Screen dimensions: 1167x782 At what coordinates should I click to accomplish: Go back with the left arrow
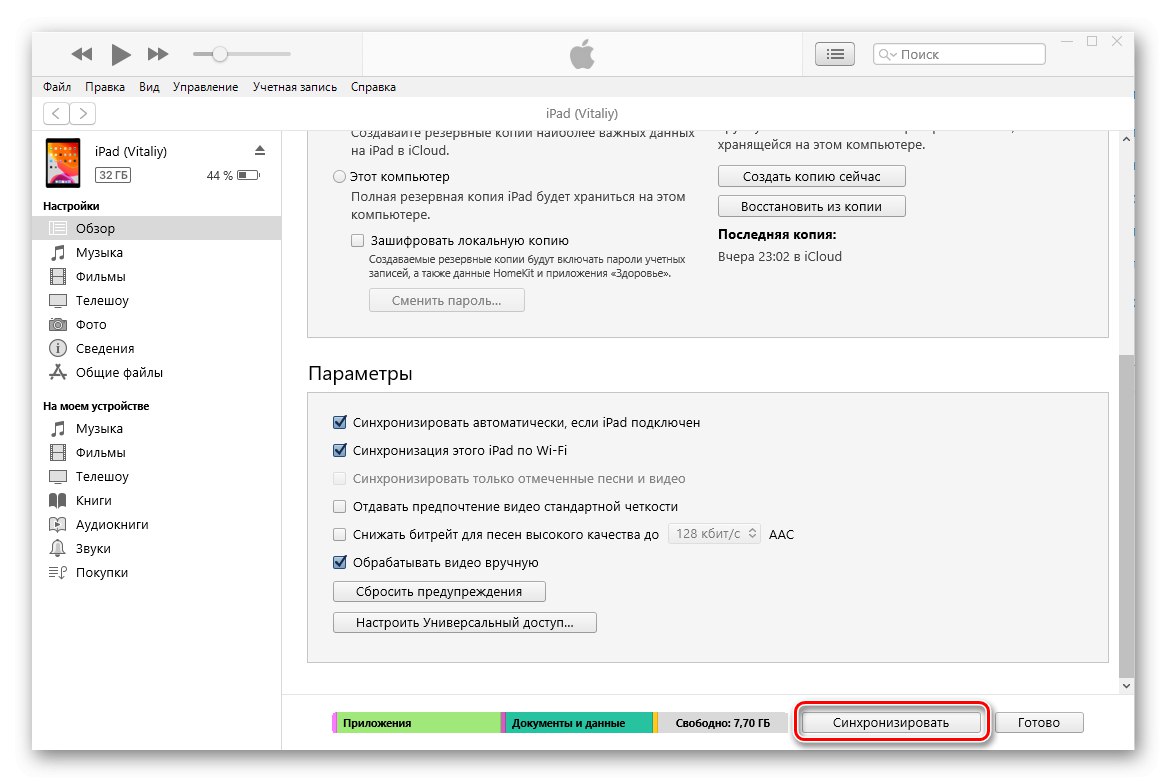pyautogui.click(x=57, y=114)
